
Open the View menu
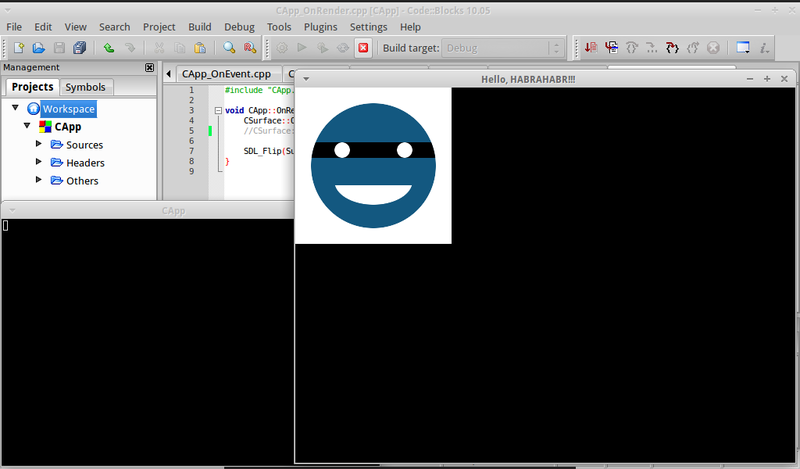[76, 27]
